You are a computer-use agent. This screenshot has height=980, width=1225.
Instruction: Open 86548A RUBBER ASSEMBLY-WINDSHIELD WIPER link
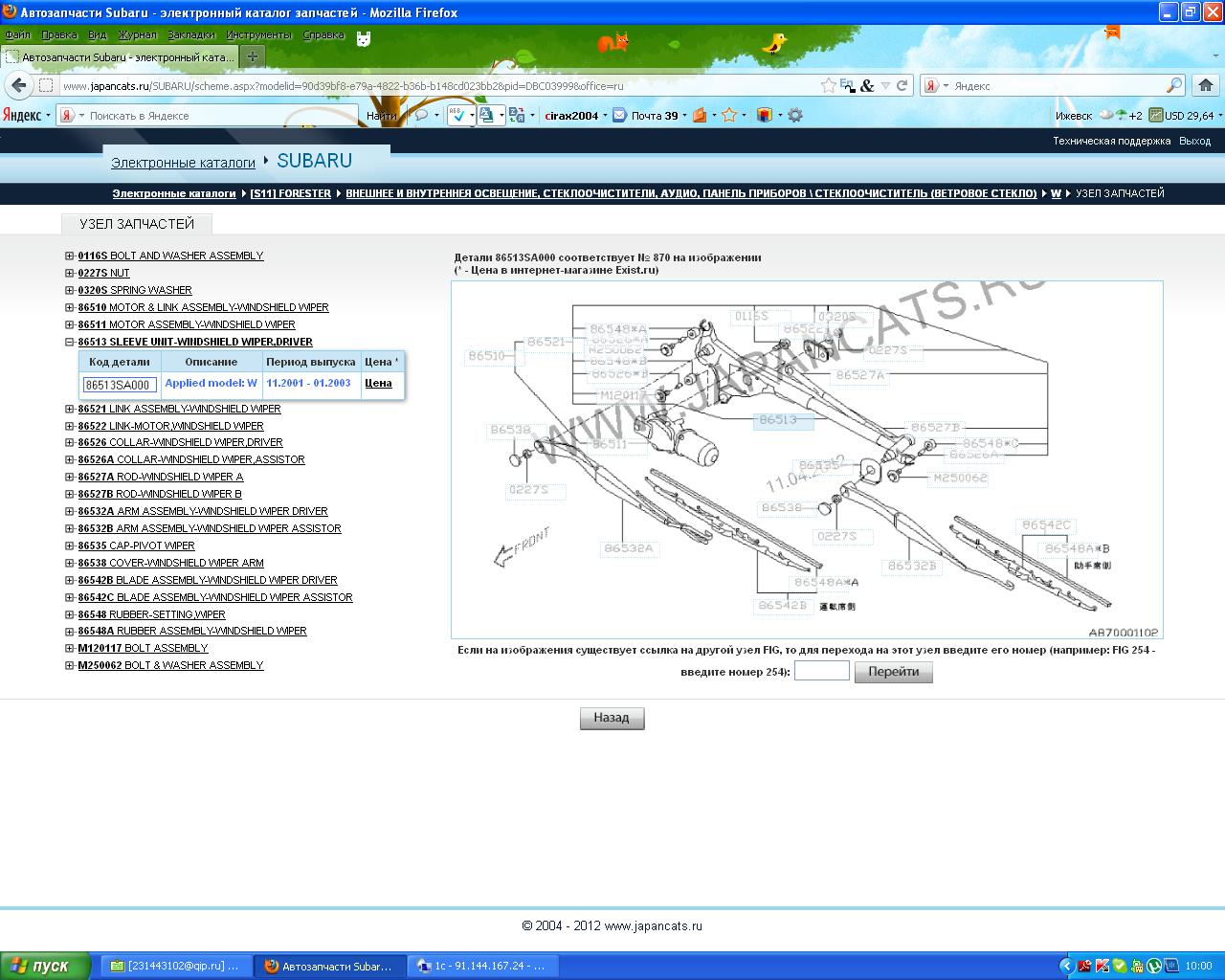pyautogui.click(x=192, y=631)
